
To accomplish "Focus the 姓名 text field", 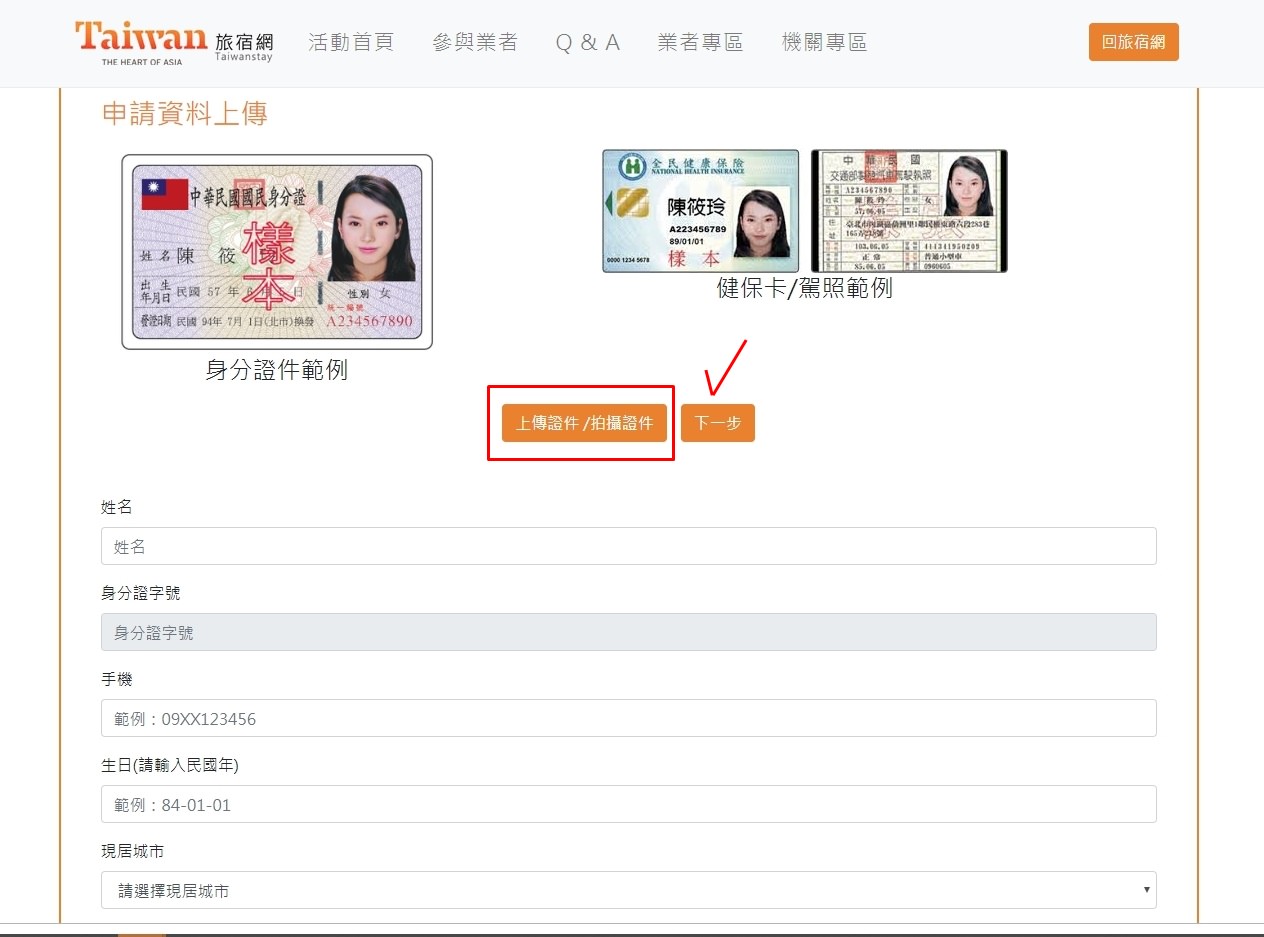I will pyautogui.click(x=628, y=546).
